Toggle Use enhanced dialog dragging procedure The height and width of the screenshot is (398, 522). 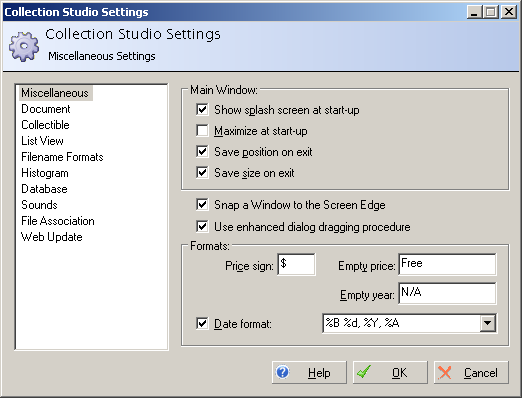pos(202,226)
